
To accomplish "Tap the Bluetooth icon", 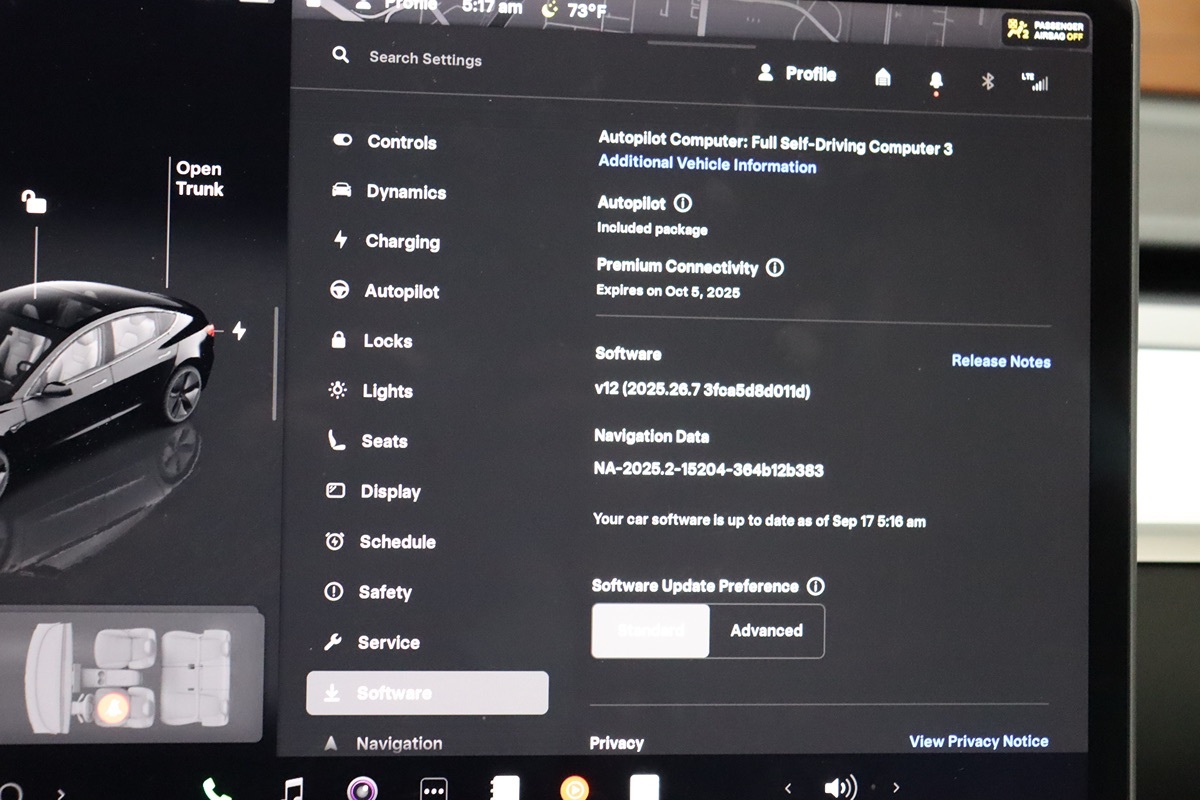I will pos(987,82).
